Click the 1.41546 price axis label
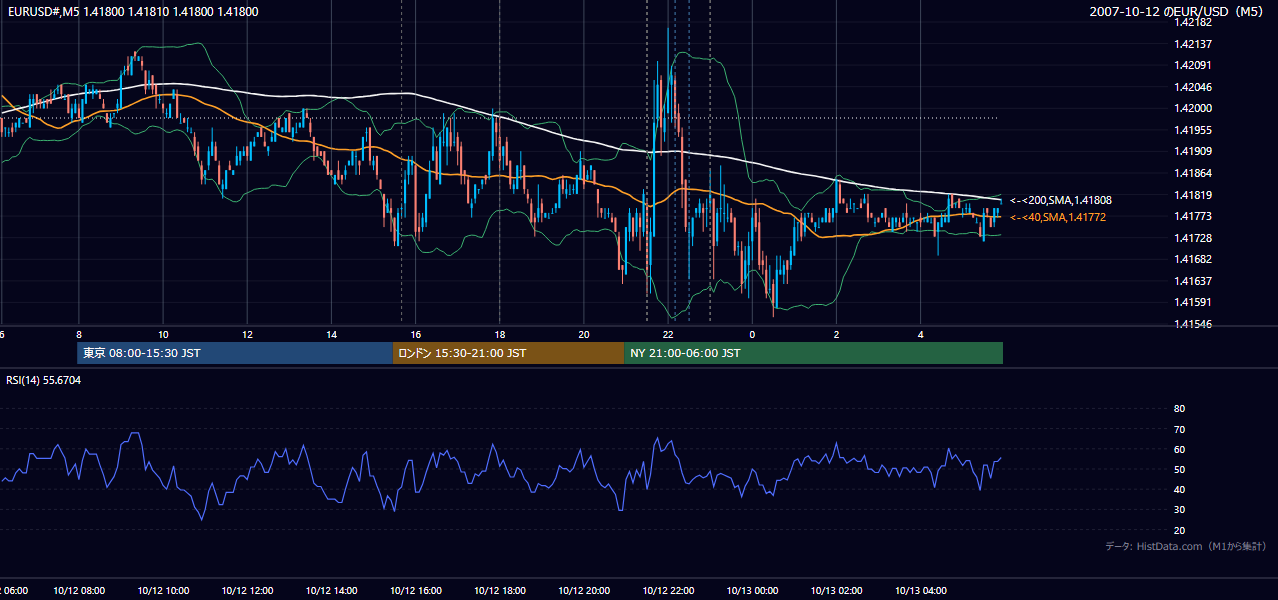Screen dimensions: 1278x600 pos(1194,324)
